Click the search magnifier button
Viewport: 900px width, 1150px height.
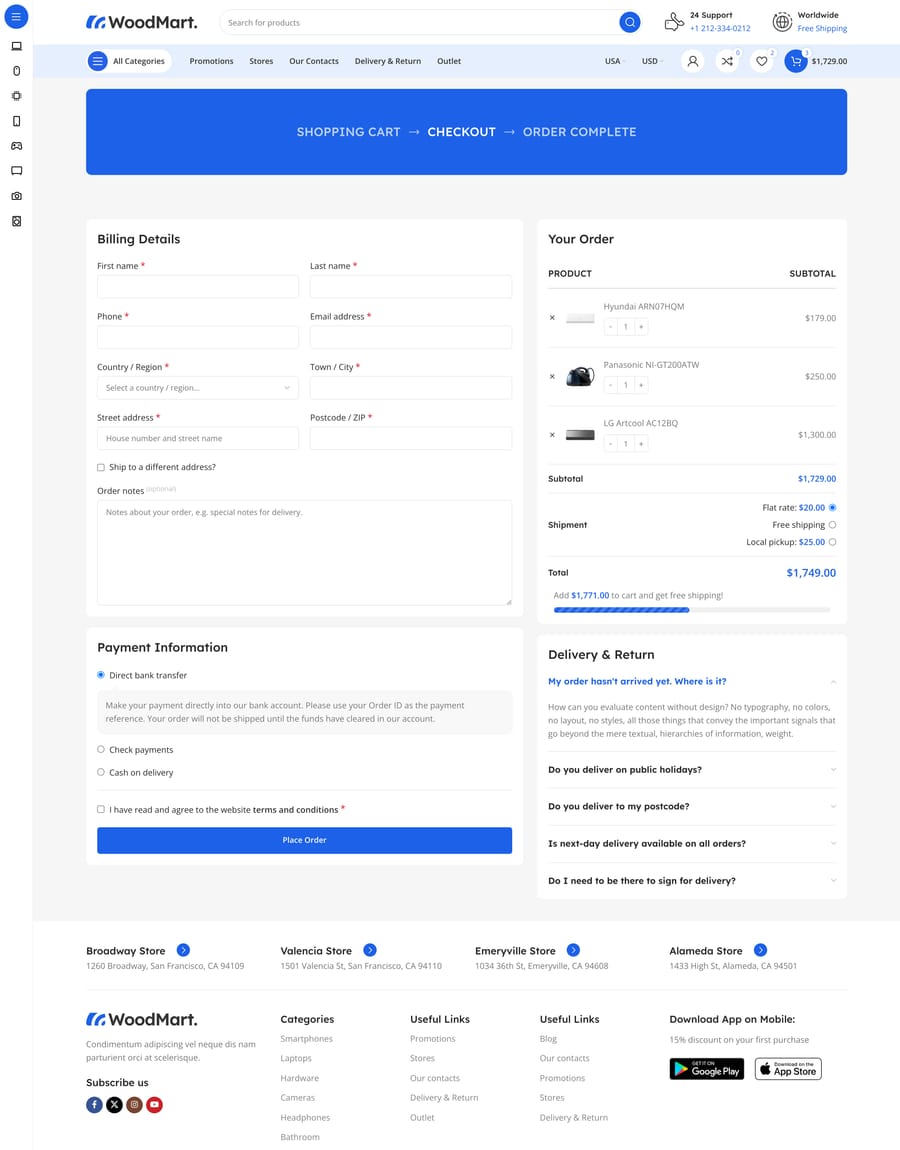coord(629,23)
